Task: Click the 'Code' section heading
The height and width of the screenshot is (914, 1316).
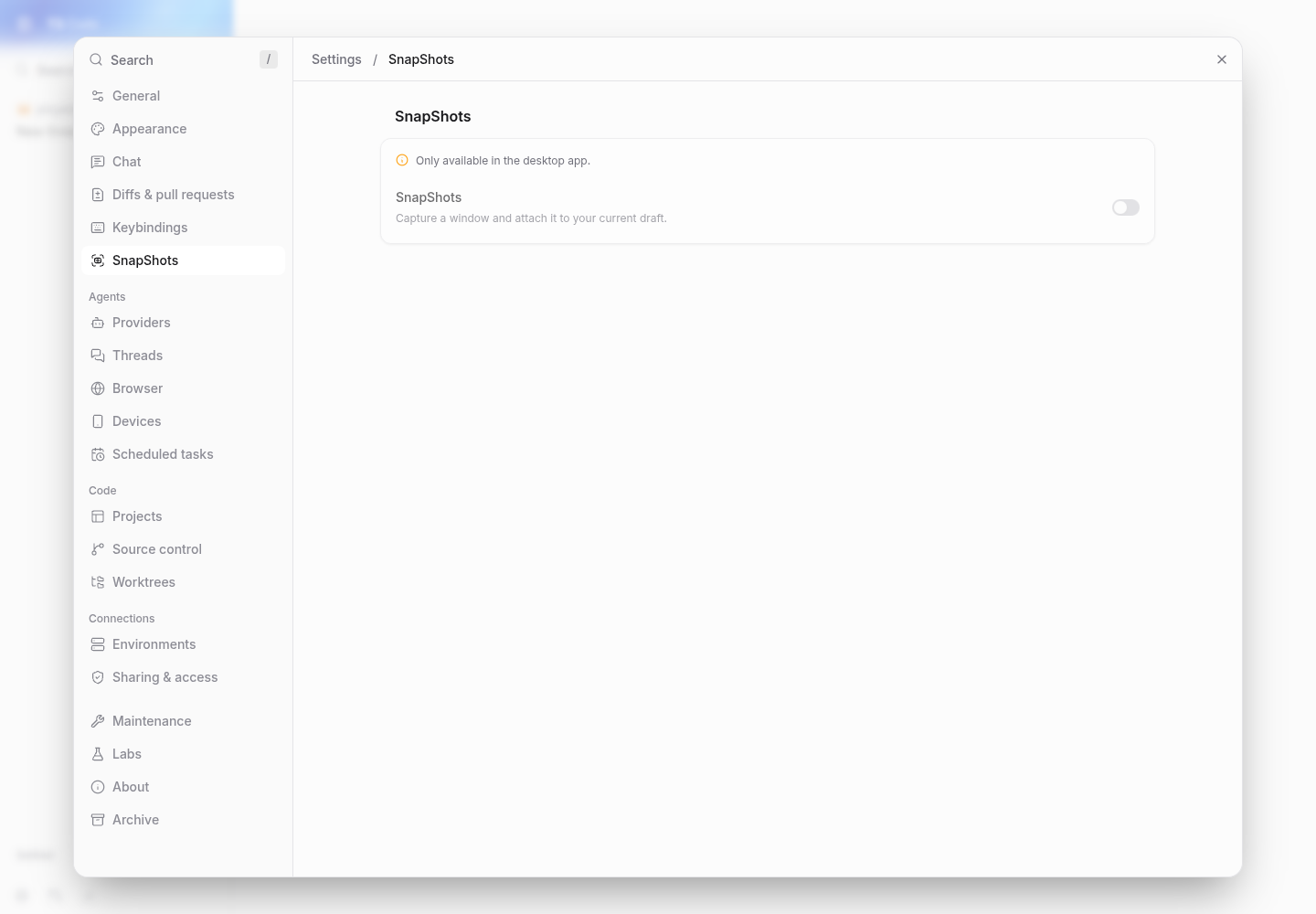Action: (x=102, y=491)
